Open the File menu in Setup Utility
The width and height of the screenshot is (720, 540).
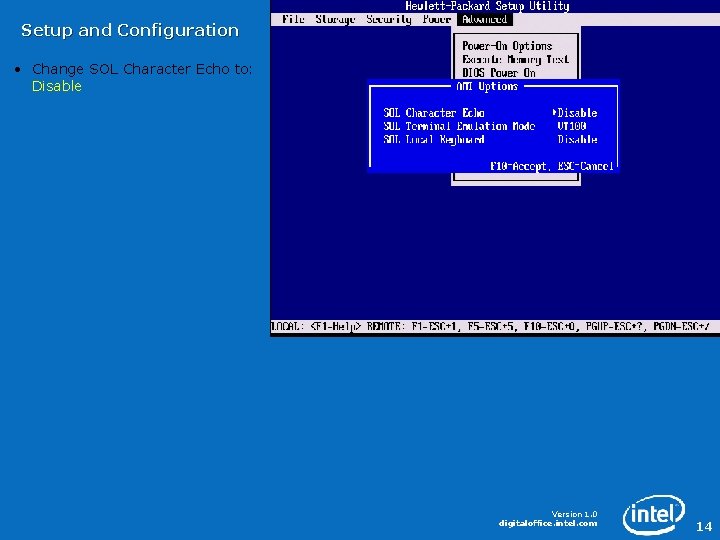click(293, 19)
